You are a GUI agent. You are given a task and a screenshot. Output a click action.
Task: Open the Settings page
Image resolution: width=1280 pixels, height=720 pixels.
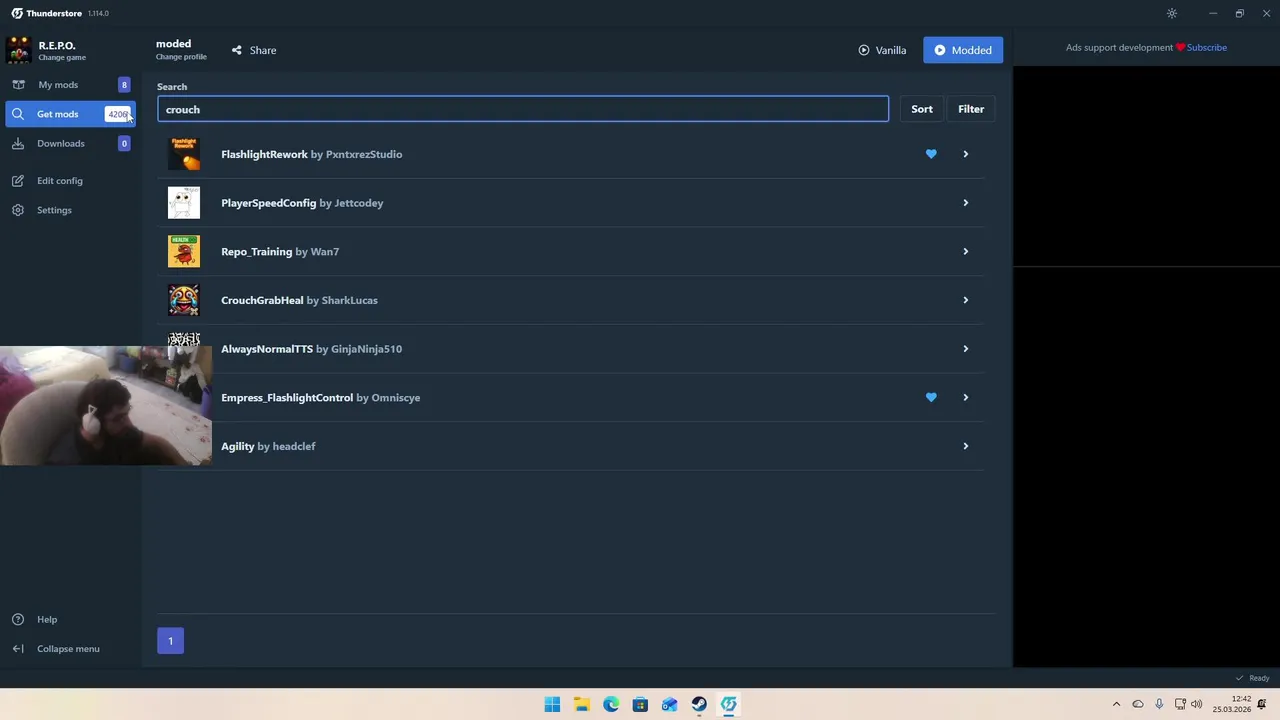pyautogui.click(x=54, y=210)
